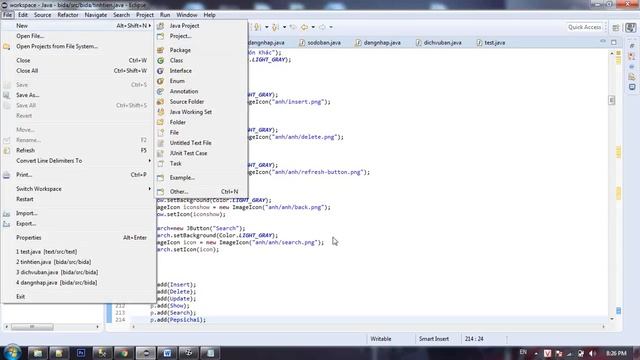Open recent file 4 dangnhap.java
The width and height of the screenshot is (640, 360).
(57, 282)
